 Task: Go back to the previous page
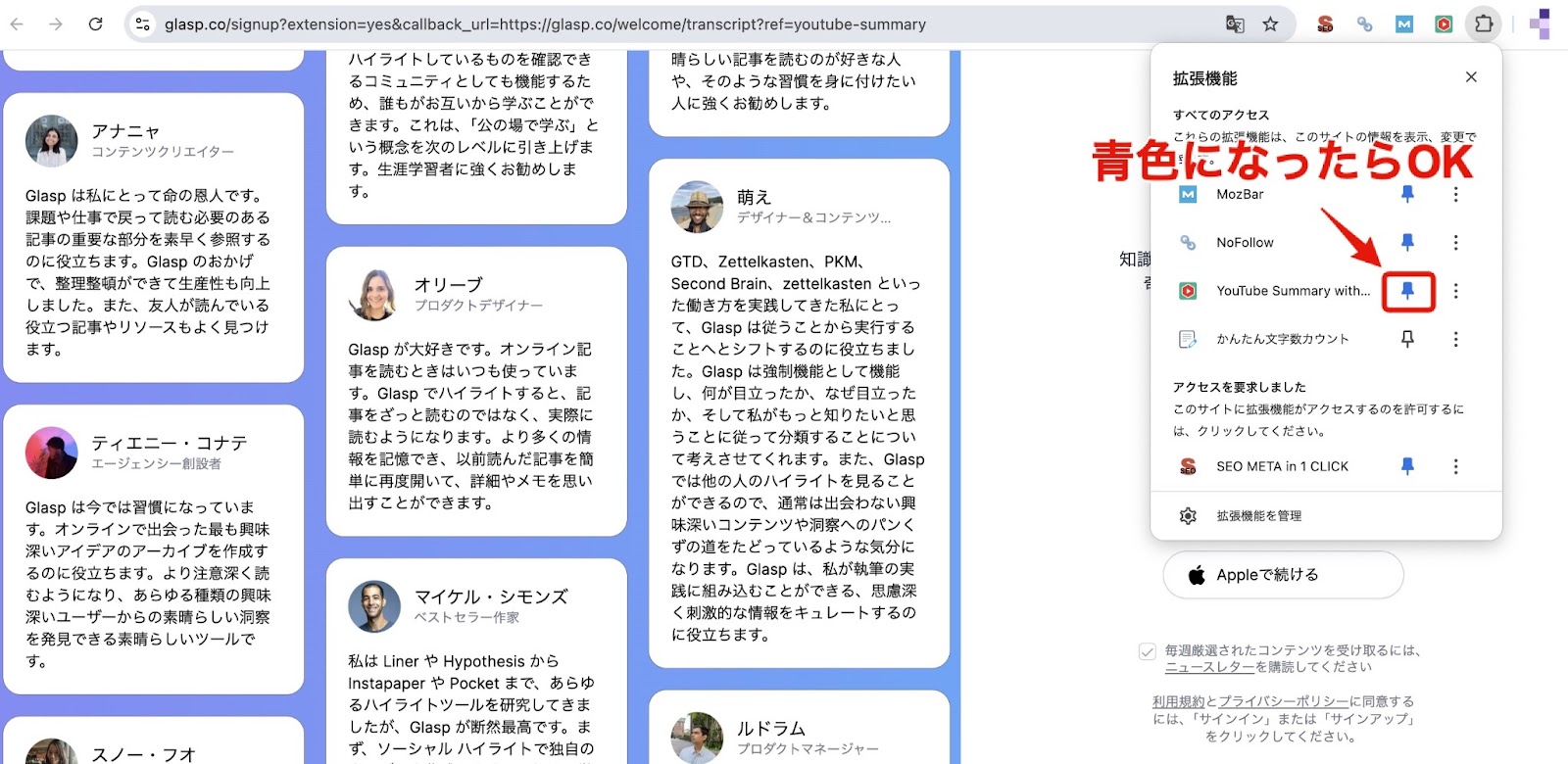(x=17, y=24)
